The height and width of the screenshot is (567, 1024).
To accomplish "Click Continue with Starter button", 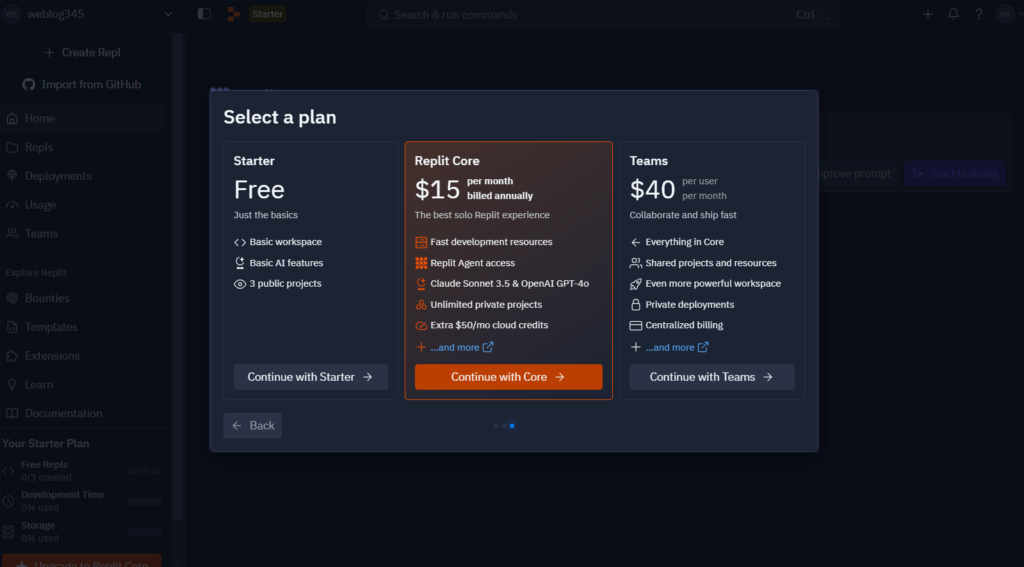I will pyautogui.click(x=310, y=377).
